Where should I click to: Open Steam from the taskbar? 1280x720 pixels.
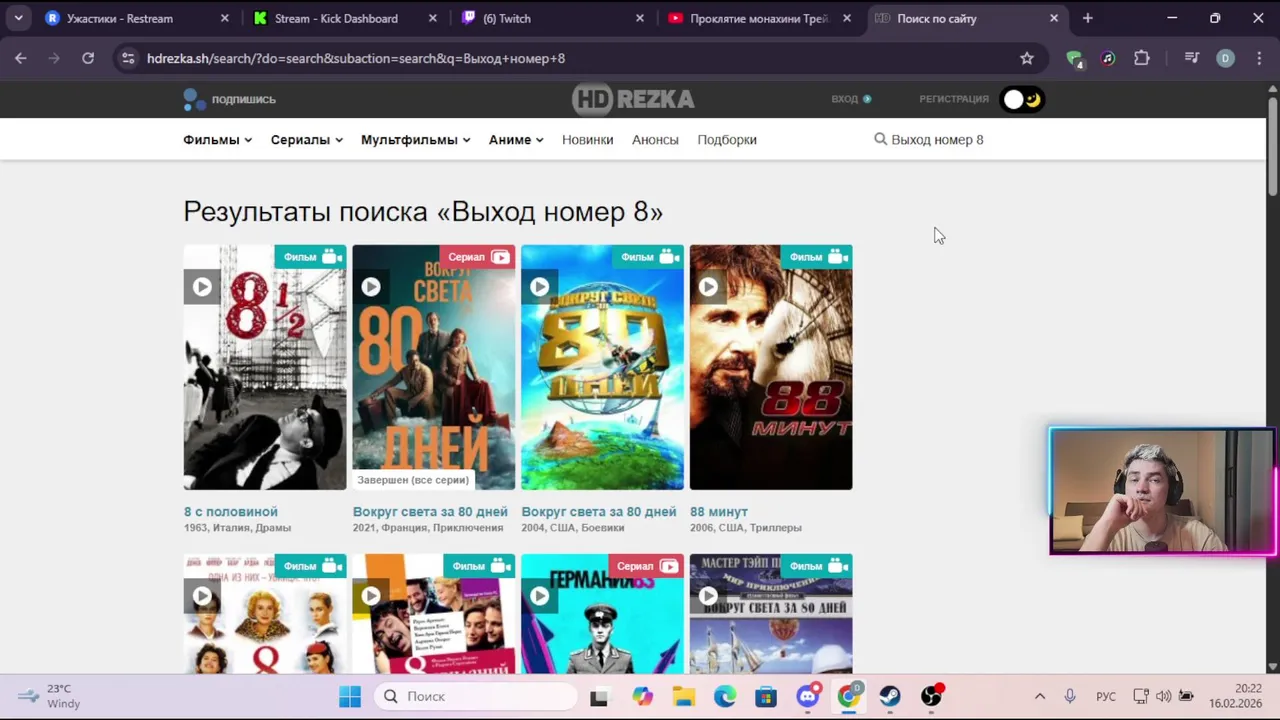[x=889, y=696]
